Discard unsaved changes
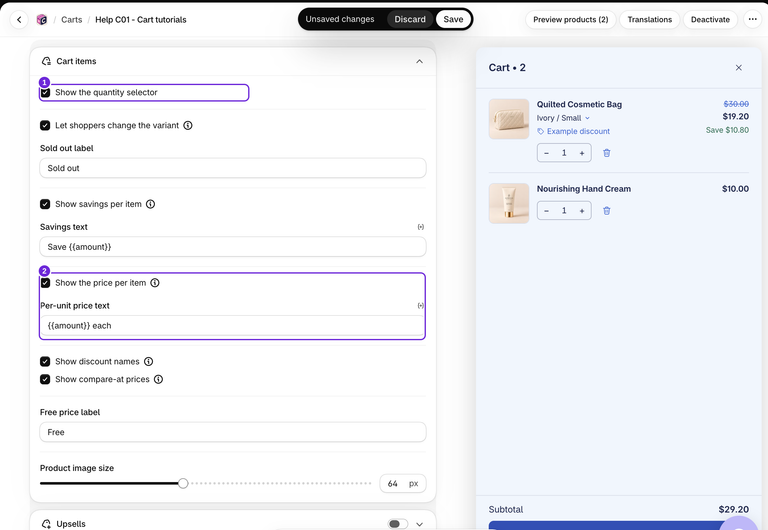The width and height of the screenshot is (768, 530). 410,19
